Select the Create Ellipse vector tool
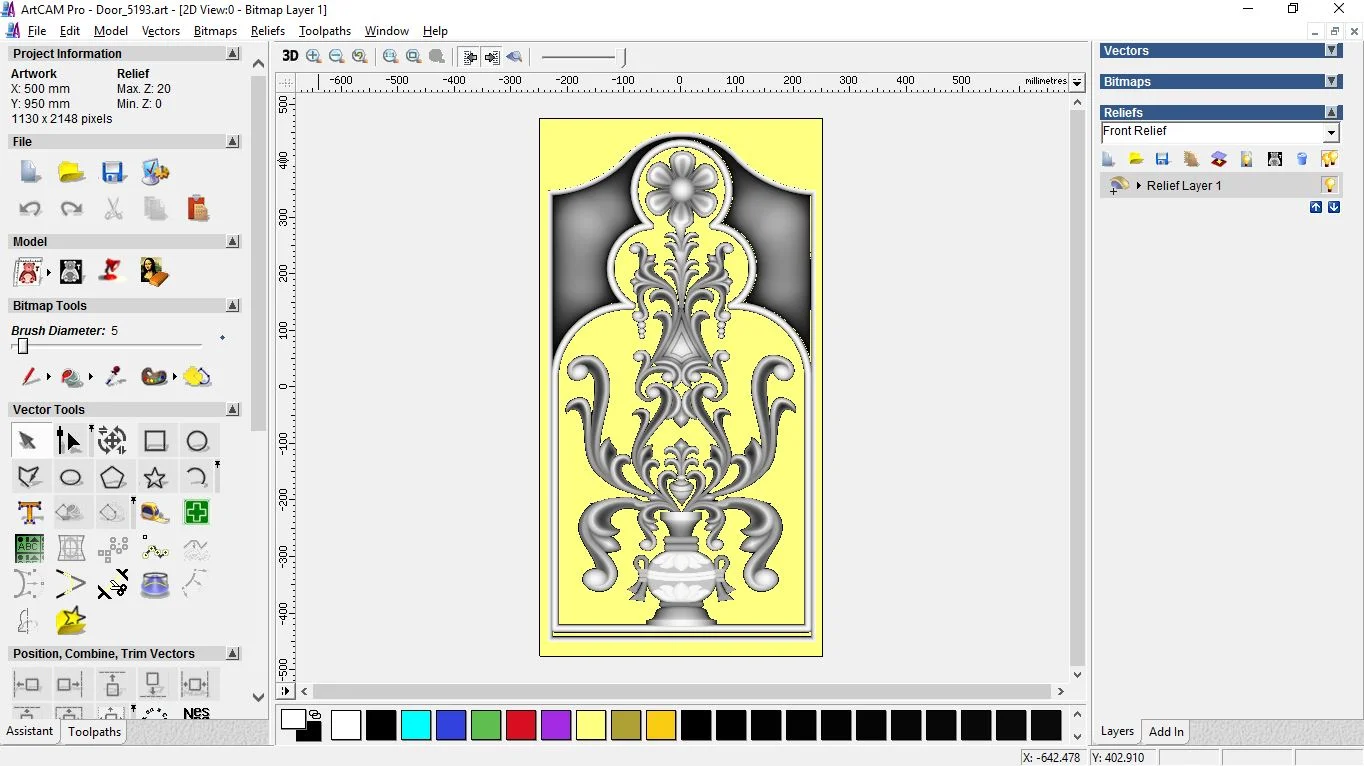 tap(70, 477)
